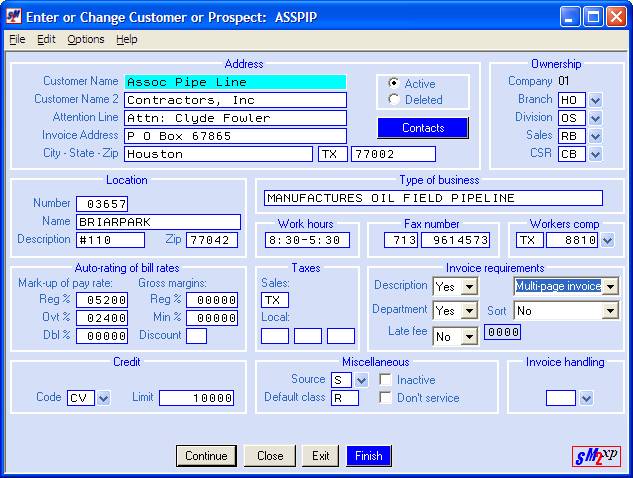
Task: Click the Branch field HO
Action: (572, 100)
